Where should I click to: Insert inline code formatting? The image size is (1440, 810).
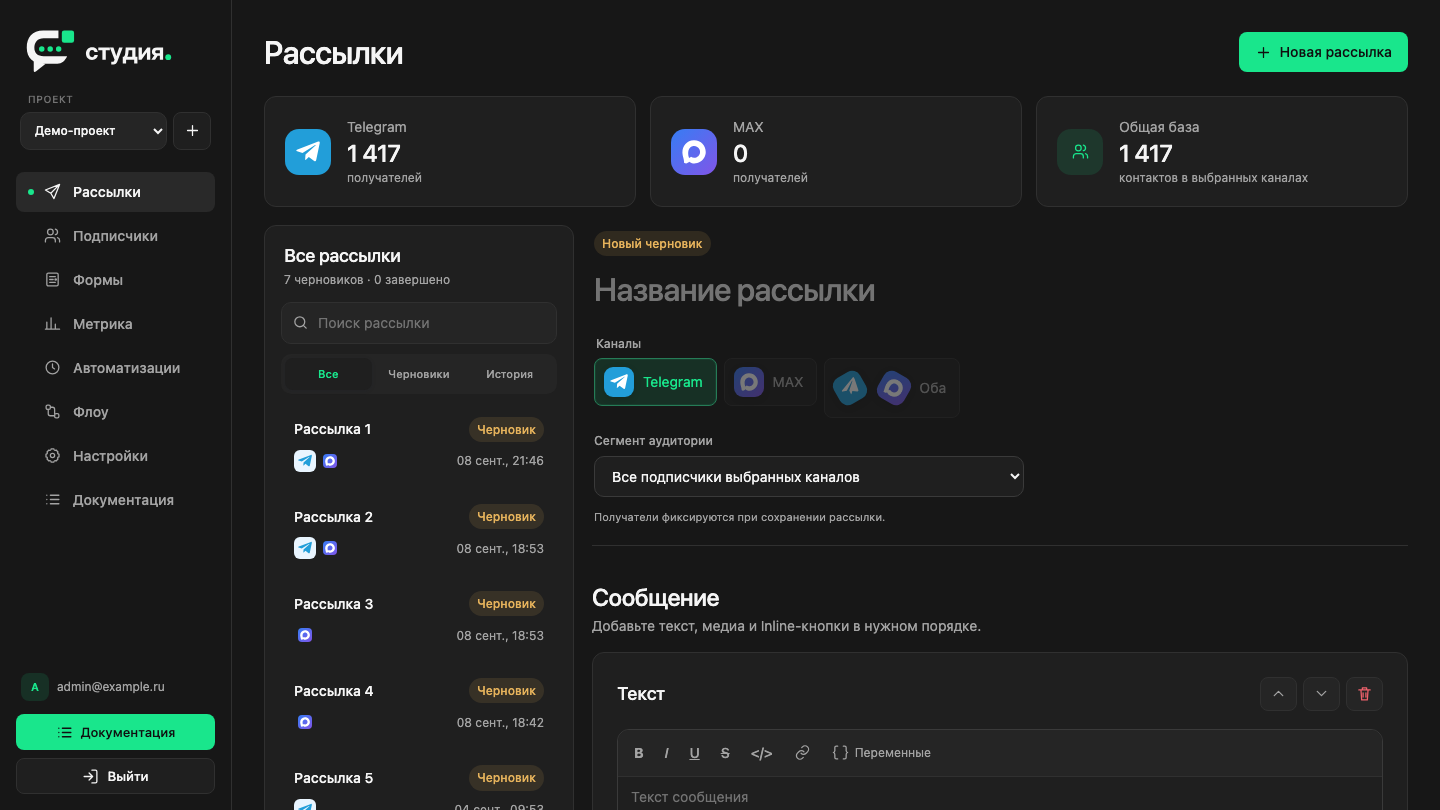(x=762, y=753)
